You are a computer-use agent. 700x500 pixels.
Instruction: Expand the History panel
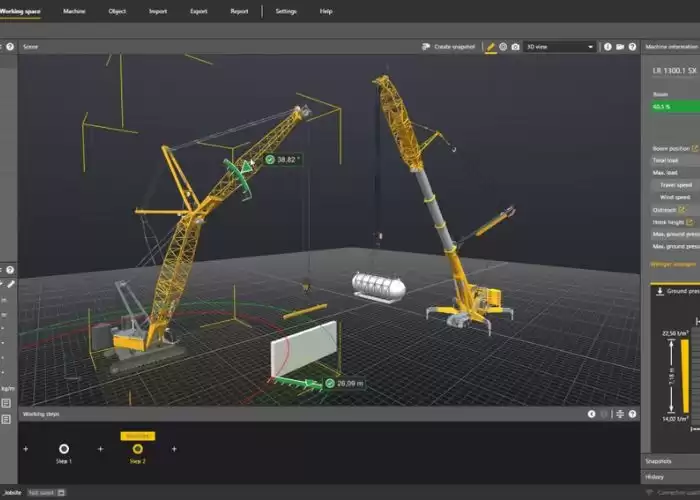tap(671, 477)
